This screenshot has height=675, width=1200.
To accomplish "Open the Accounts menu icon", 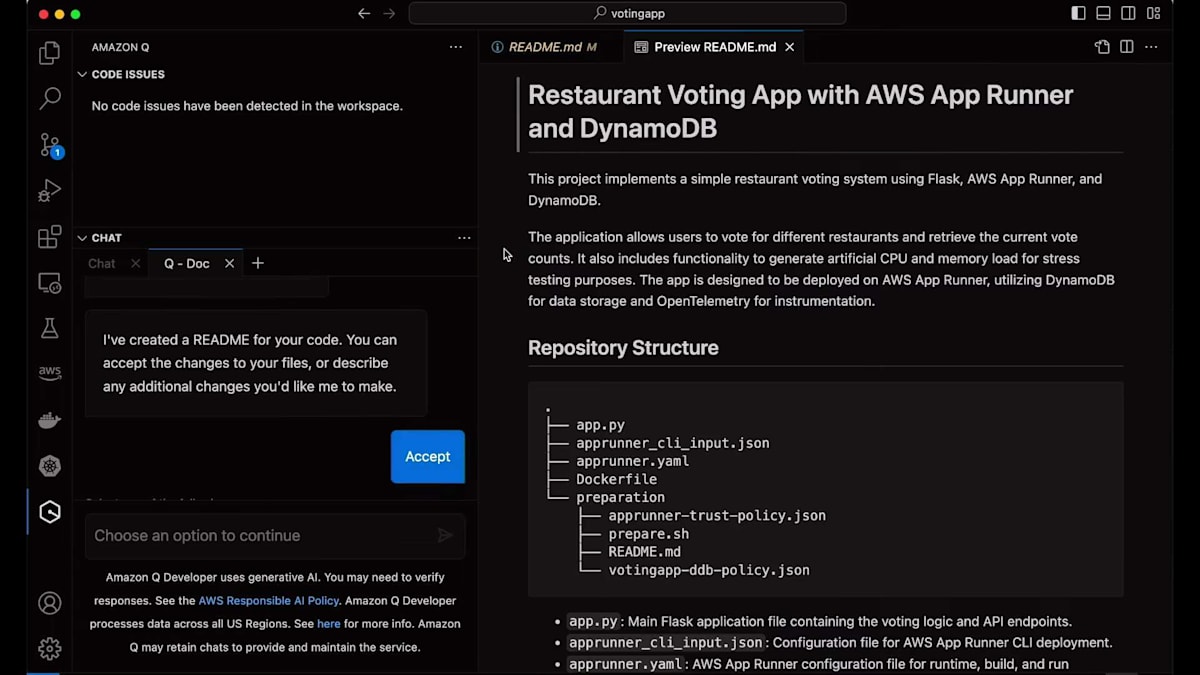I will (x=49, y=603).
